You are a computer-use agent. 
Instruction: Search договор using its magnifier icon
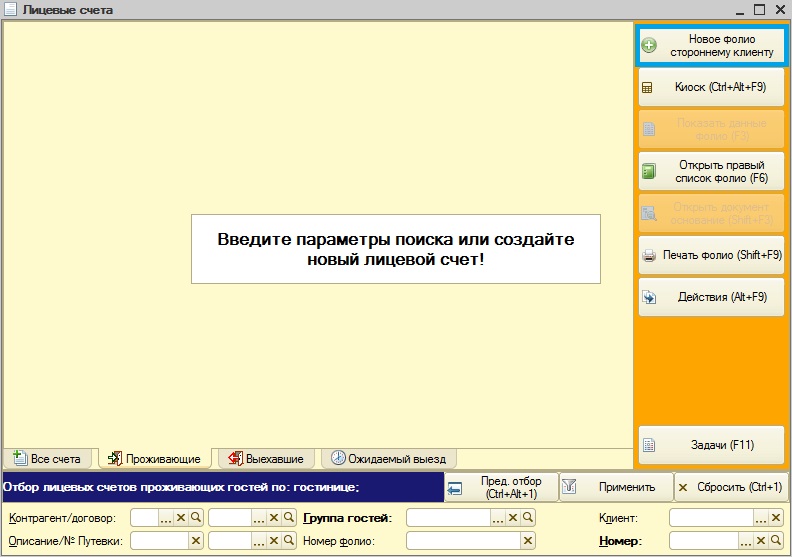288,518
